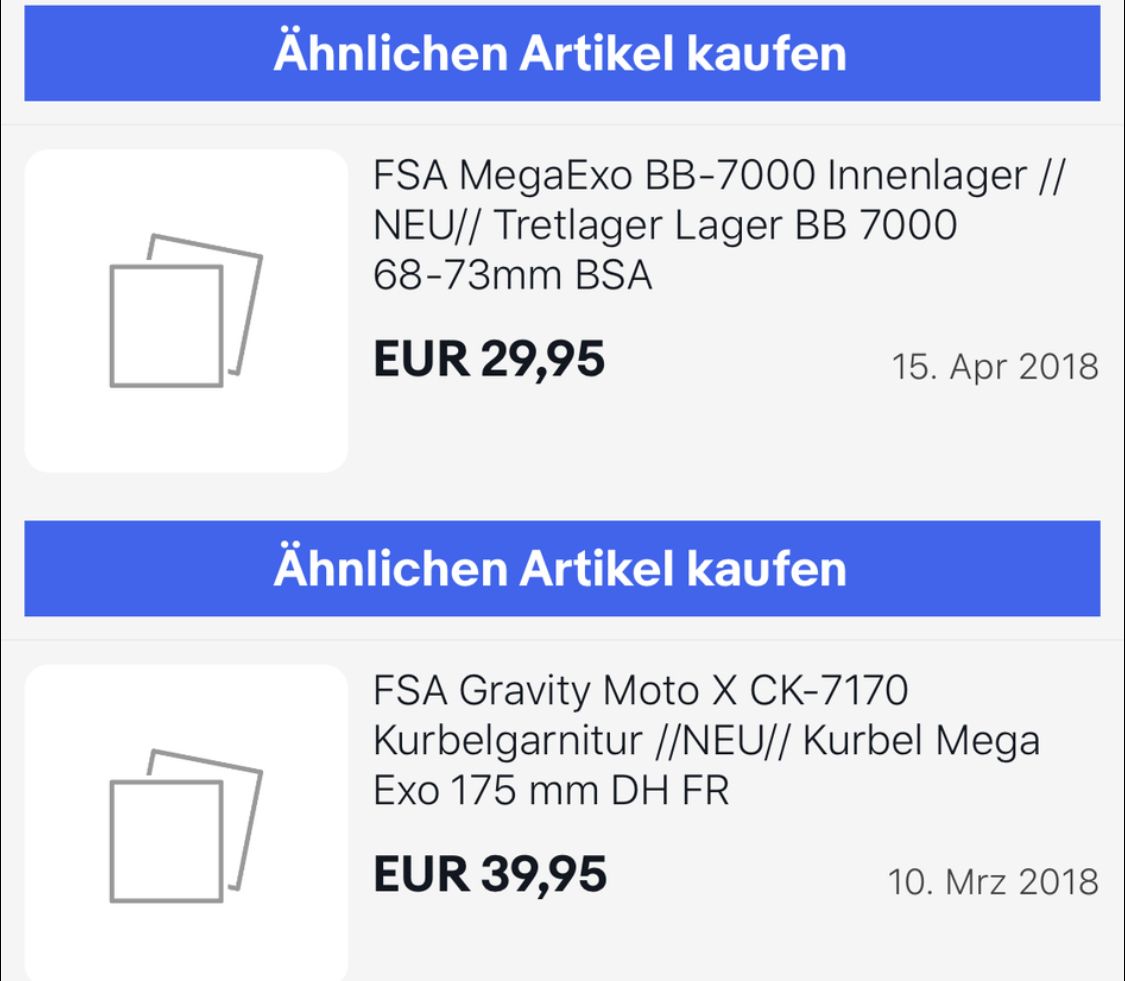1125x981 pixels.
Task: Click the EUR 39,95 price
Action: (x=489, y=874)
